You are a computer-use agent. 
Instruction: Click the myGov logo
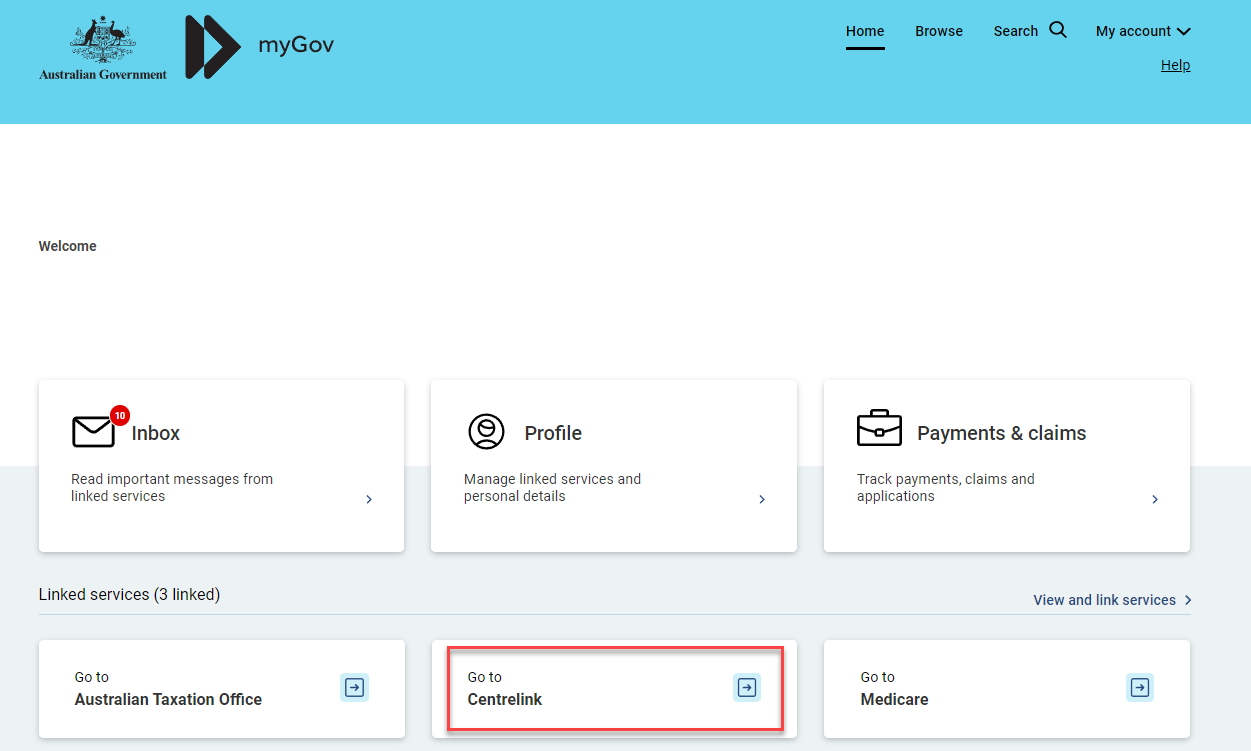[x=258, y=45]
